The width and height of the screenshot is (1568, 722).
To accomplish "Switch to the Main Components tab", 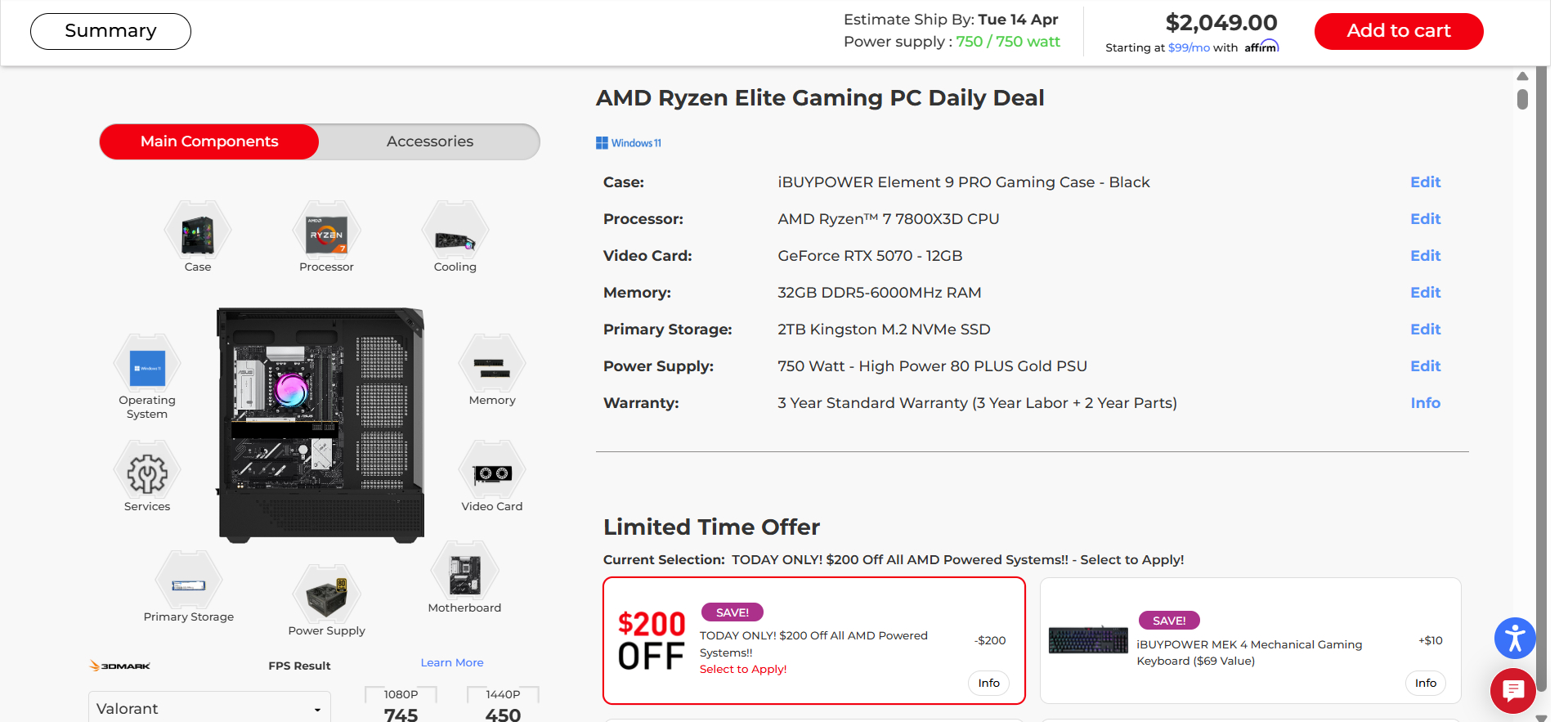I will [208, 141].
